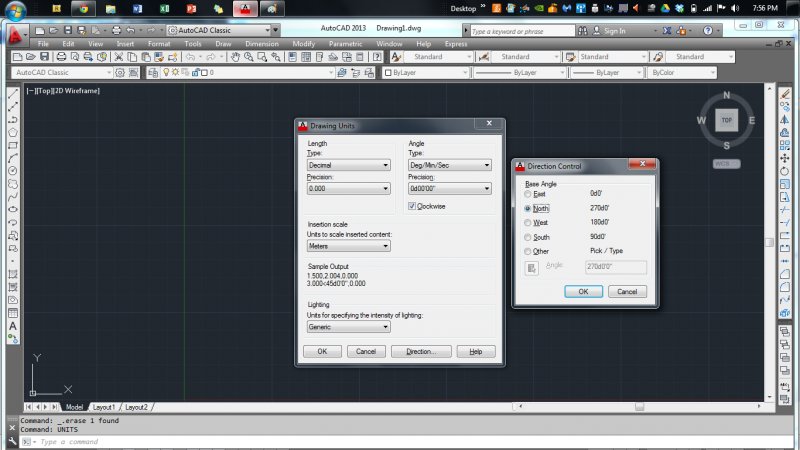The image size is (800, 450).
Task: Open the File menu
Action: coord(43,44)
